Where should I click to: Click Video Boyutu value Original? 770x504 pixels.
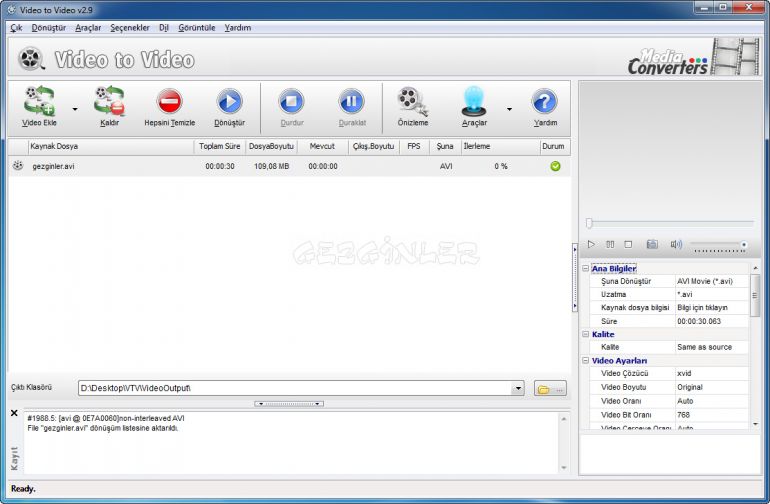pos(712,387)
